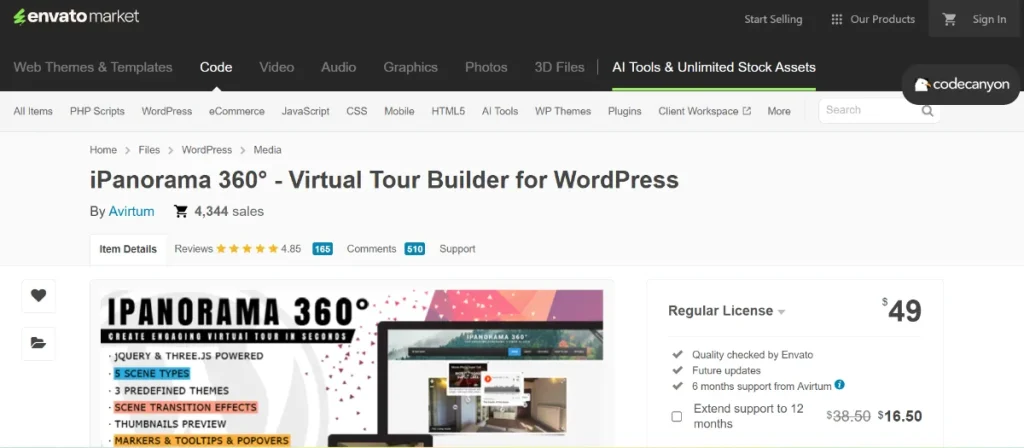Open author Avirtum's profile
Viewport: 1024px width, 448px height.
click(131, 211)
